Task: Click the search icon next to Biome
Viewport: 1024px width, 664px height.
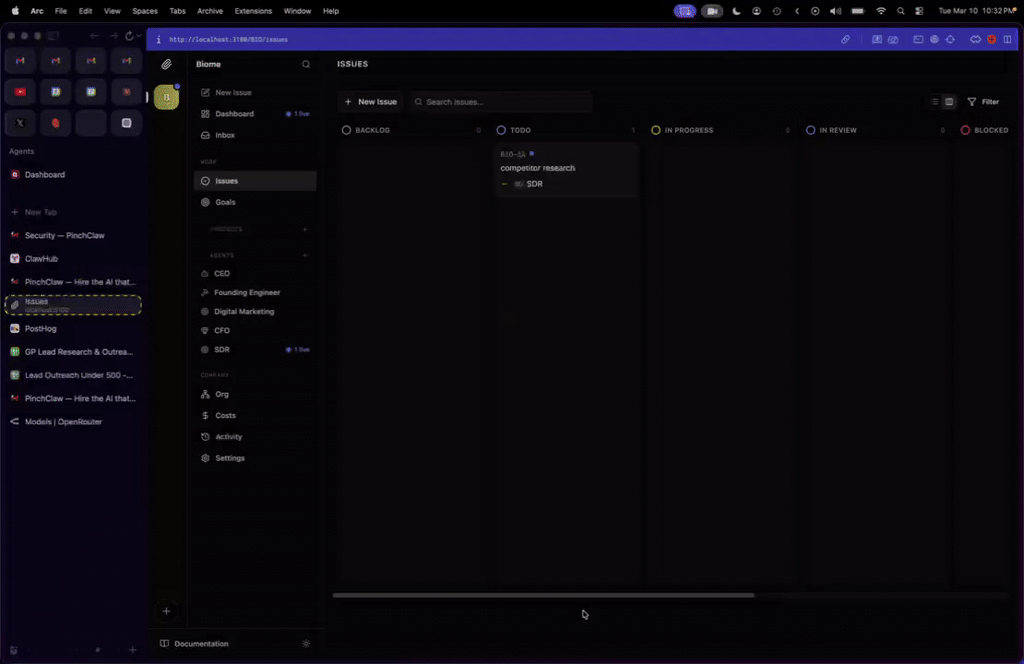Action: click(x=306, y=64)
